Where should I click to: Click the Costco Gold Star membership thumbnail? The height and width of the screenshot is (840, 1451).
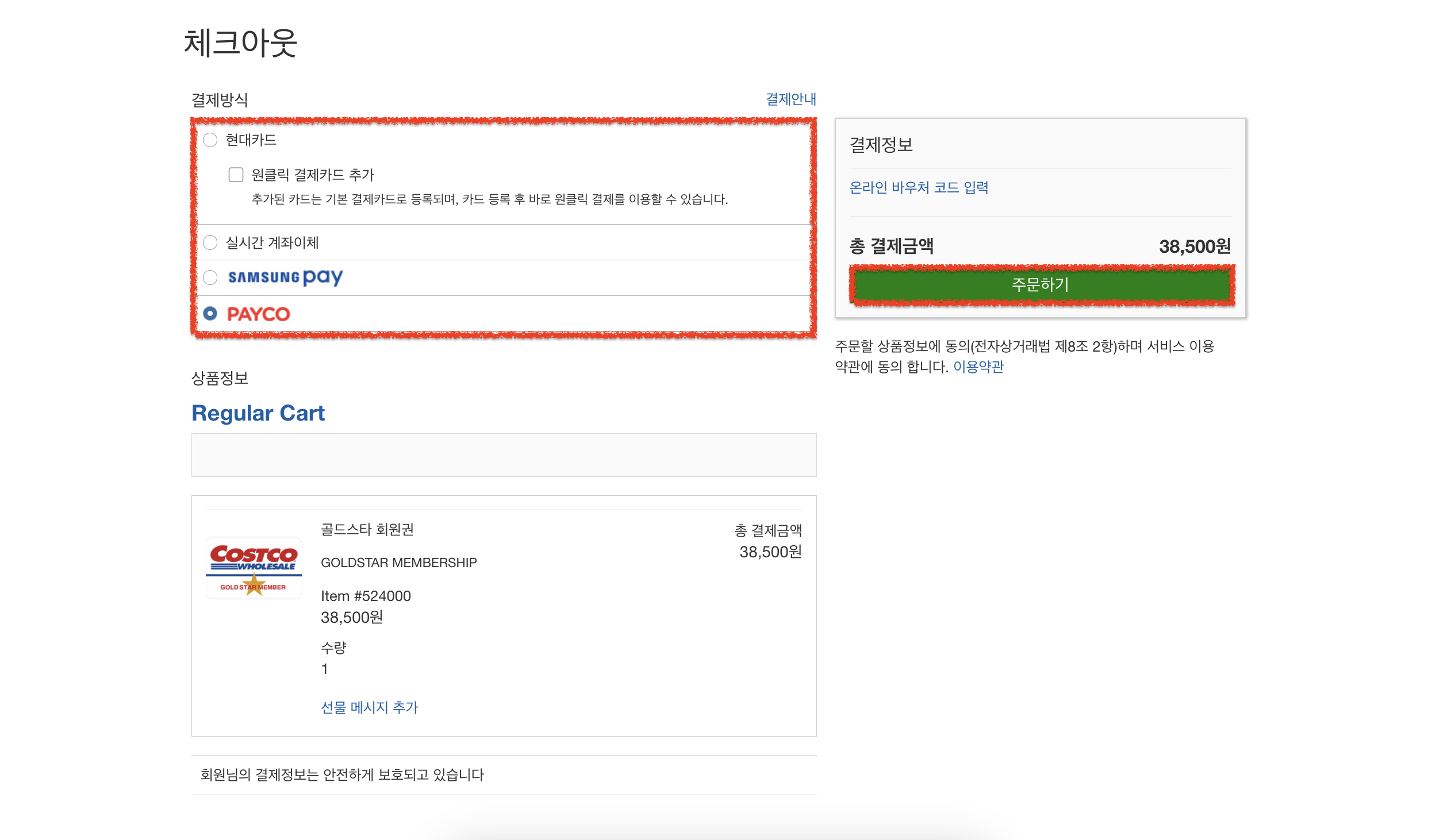tap(254, 568)
